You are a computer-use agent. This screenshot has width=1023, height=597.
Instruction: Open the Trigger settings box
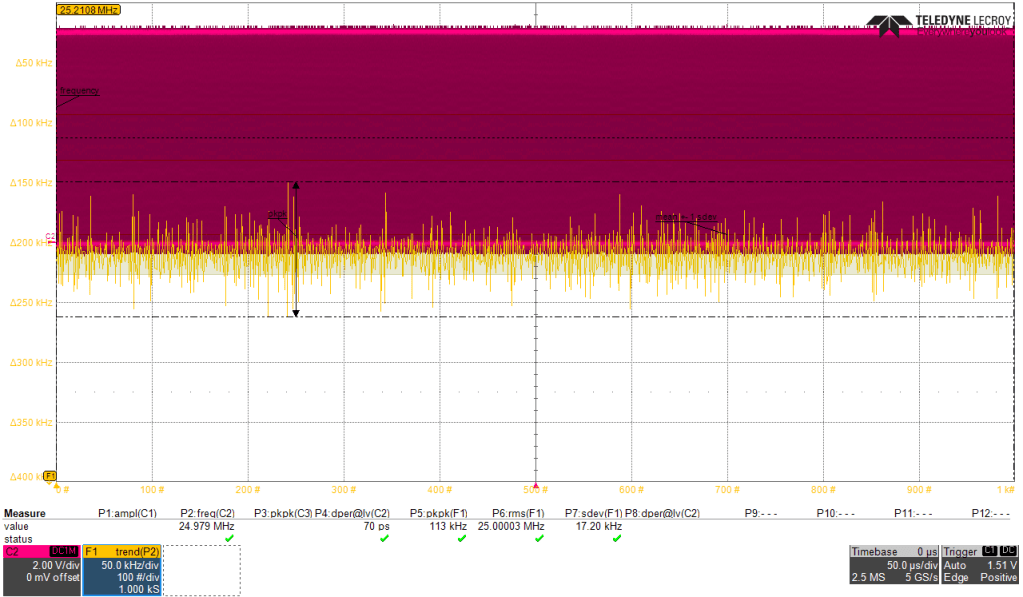pyautogui.click(x=980, y=564)
